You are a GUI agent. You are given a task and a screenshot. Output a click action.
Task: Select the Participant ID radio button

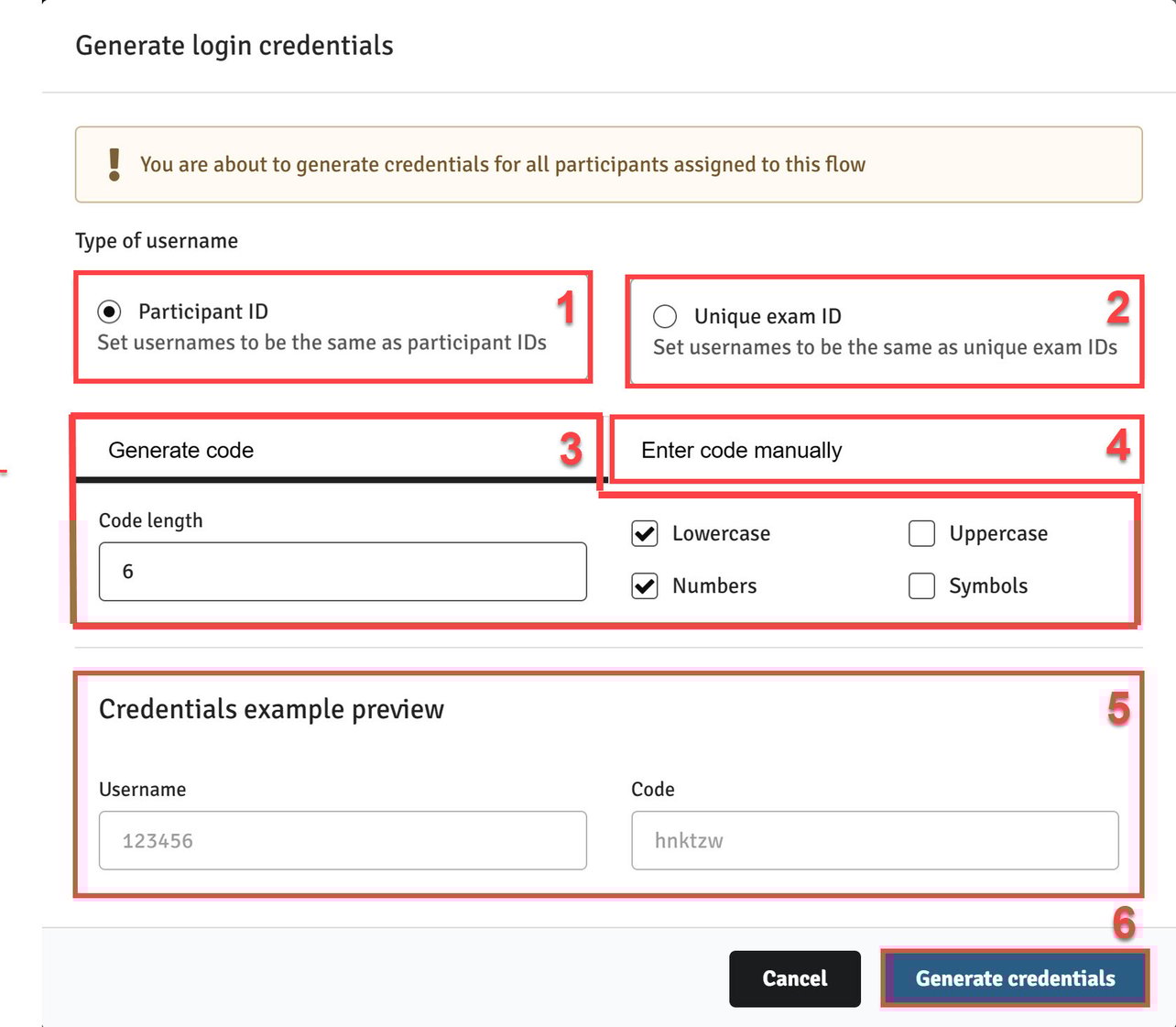(109, 311)
